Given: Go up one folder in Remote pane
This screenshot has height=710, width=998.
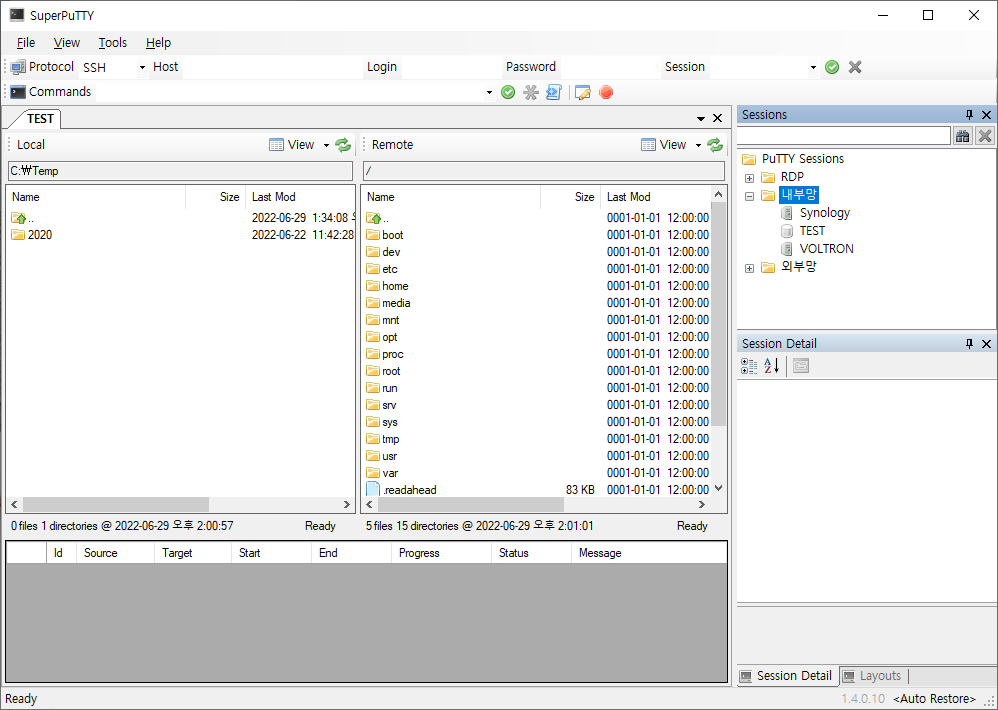Looking at the screenshot, I should [377, 218].
